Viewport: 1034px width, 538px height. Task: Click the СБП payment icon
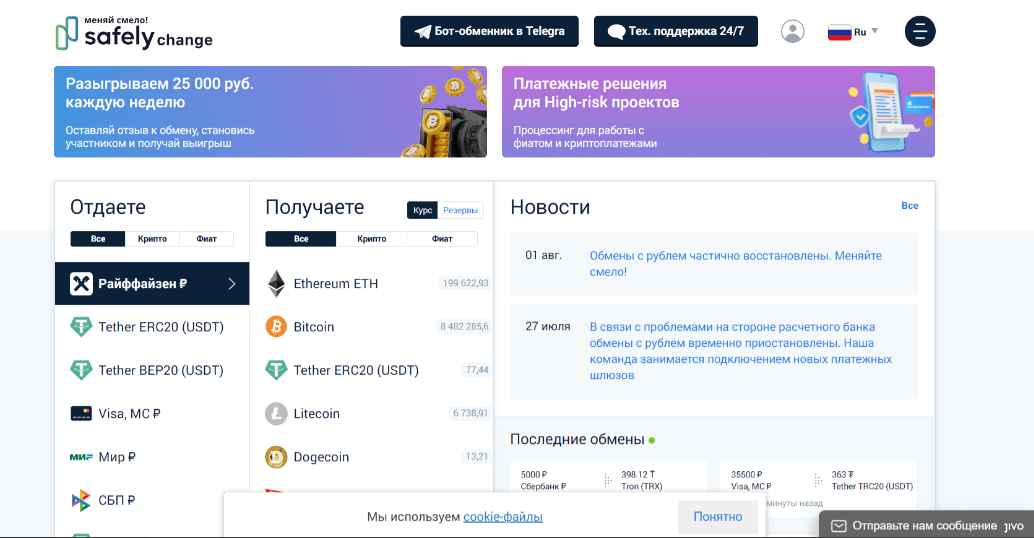(x=81, y=500)
